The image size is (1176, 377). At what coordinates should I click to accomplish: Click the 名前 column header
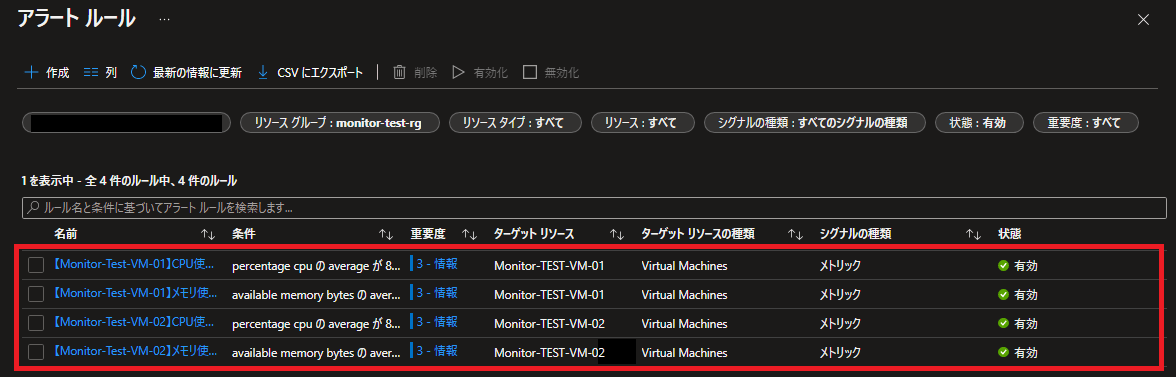[x=65, y=235]
